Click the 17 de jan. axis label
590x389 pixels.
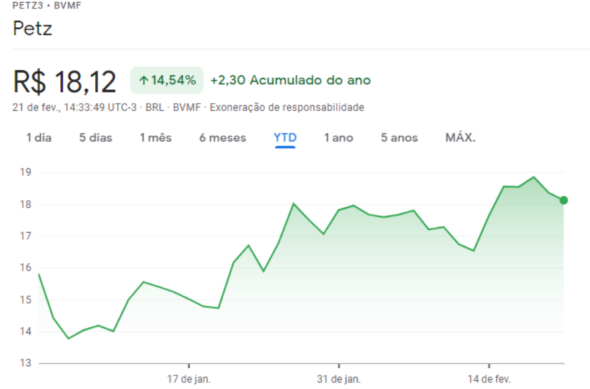tap(189, 379)
